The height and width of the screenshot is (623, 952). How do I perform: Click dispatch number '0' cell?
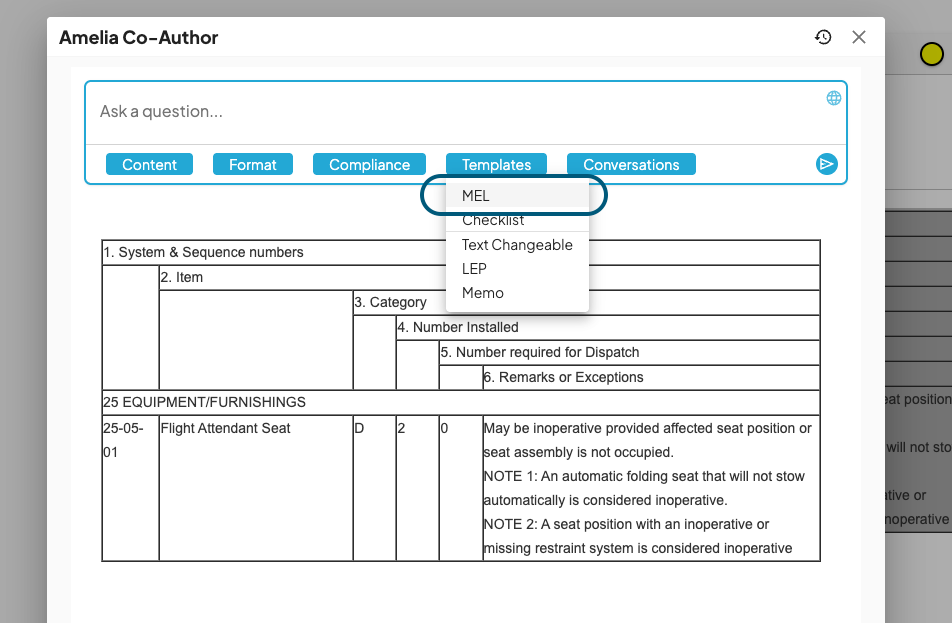click(x=461, y=488)
